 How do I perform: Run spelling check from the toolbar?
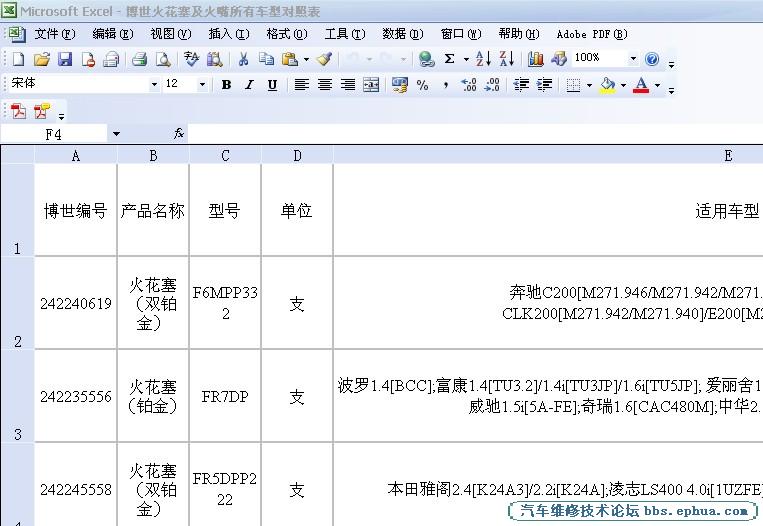pos(191,59)
